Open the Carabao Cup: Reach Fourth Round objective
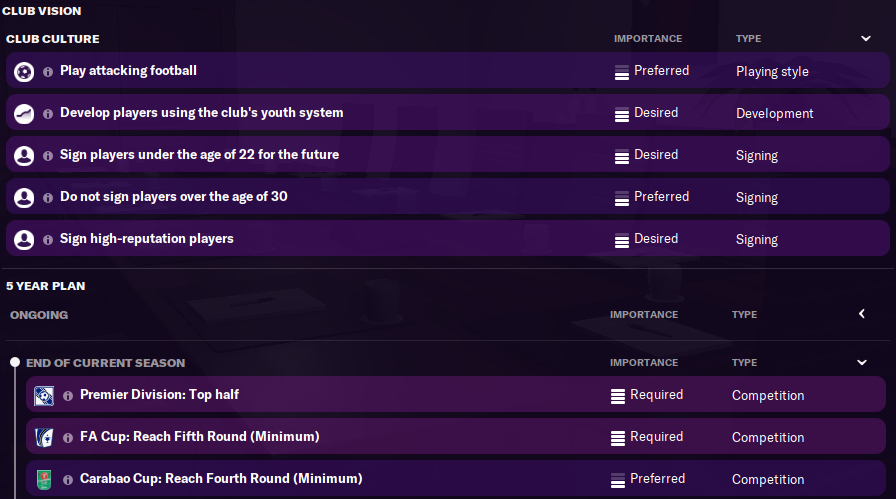Viewport: 896px width, 499px height. (x=455, y=479)
